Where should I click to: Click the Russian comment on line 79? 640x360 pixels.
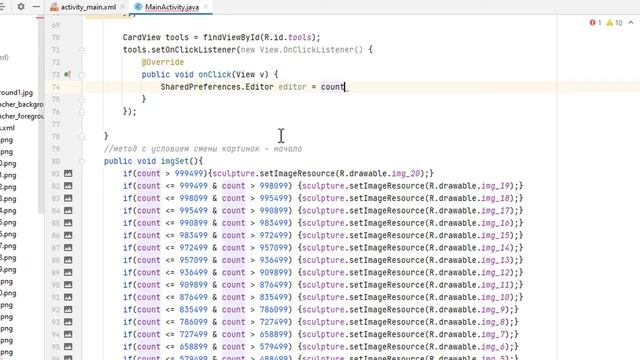203,149
